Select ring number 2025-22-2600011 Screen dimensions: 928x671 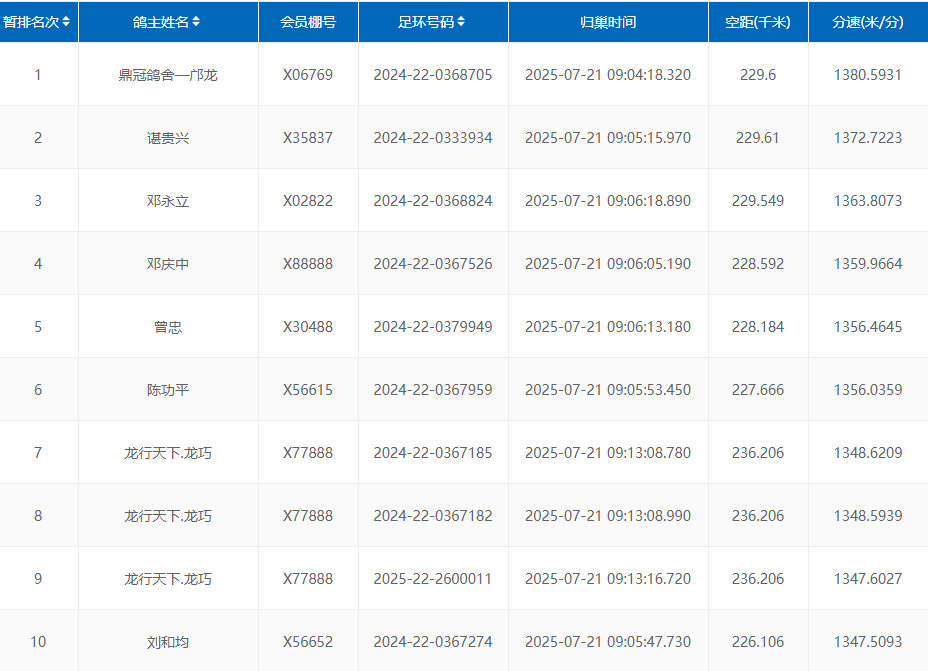coord(432,579)
